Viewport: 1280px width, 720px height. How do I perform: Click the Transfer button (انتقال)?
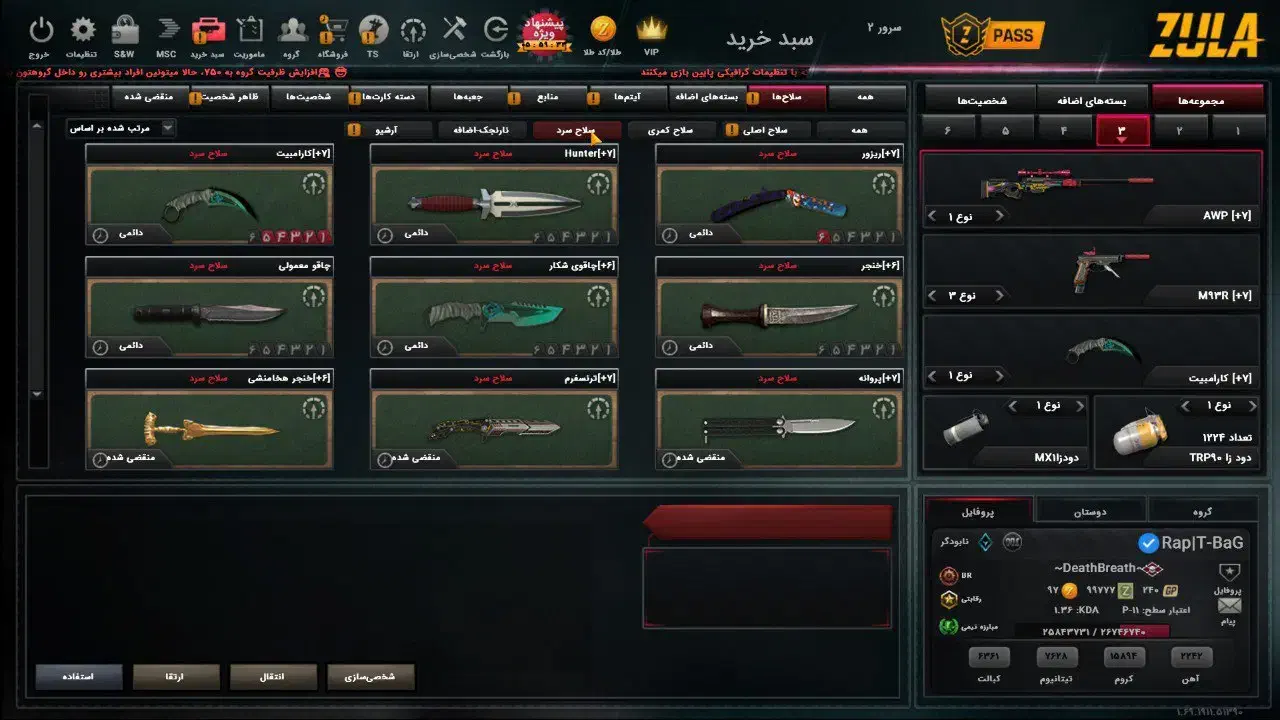273,677
